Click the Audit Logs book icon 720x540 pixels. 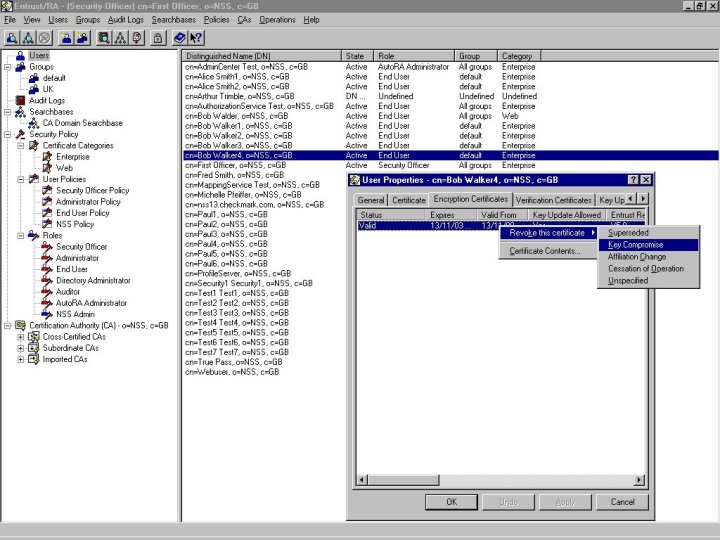20,101
